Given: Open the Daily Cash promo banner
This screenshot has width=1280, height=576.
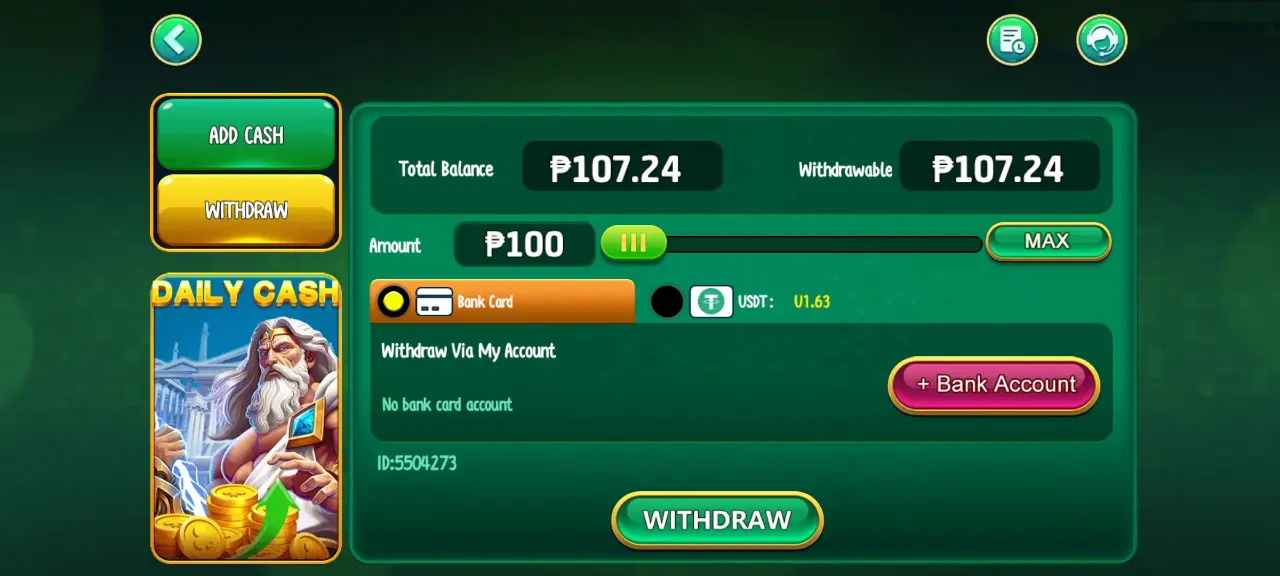Looking at the screenshot, I should point(246,418).
